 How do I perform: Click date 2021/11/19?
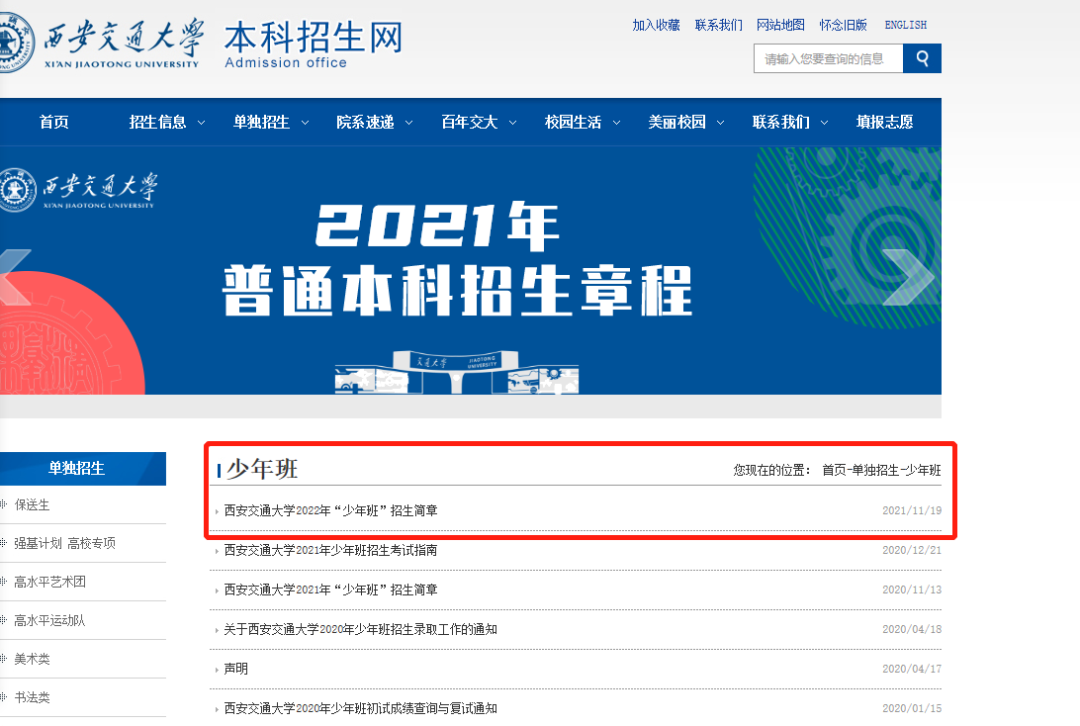tap(912, 510)
